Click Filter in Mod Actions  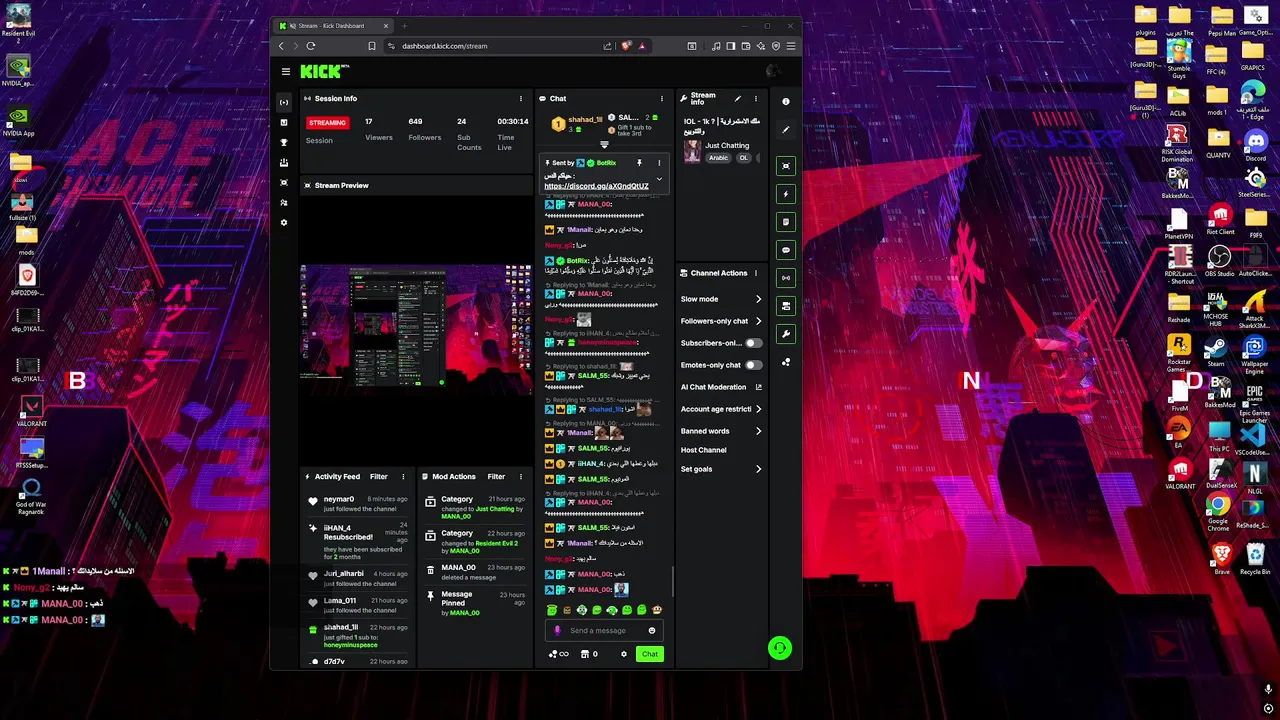[496, 477]
